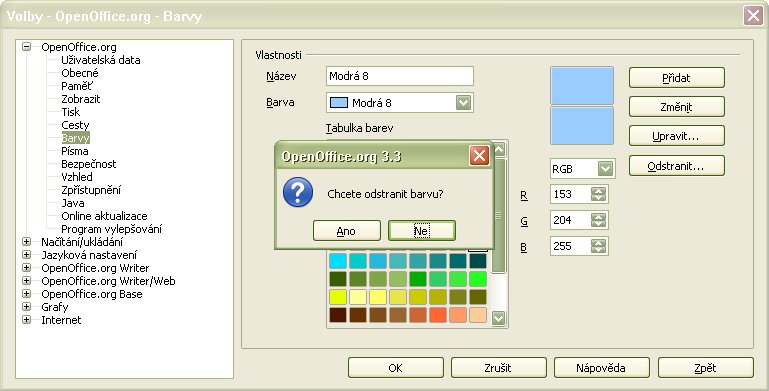Click the Název text field
This screenshot has width=769, height=391.
click(400, 76)
